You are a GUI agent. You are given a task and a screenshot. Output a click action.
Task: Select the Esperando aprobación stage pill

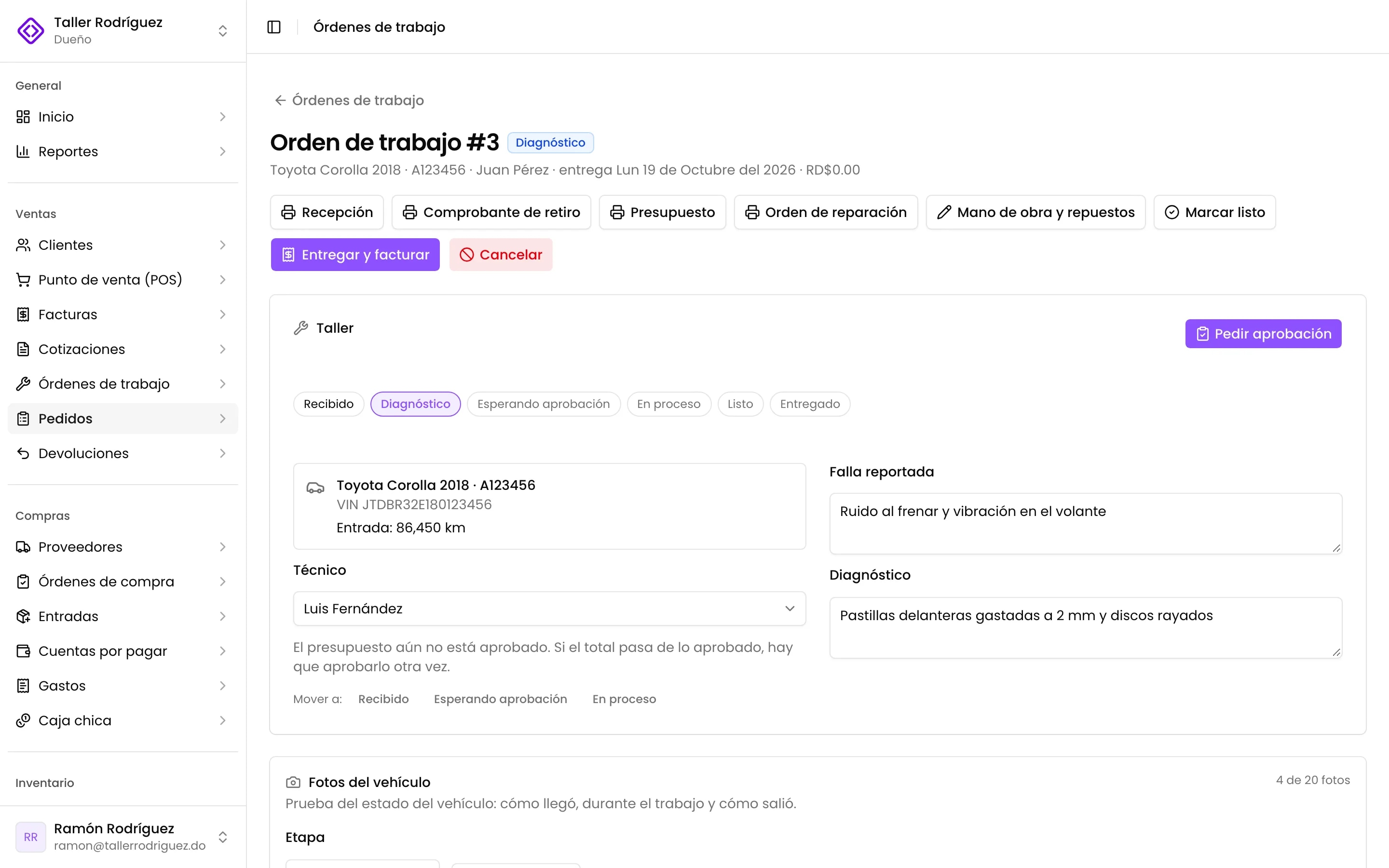click(544, 404)
